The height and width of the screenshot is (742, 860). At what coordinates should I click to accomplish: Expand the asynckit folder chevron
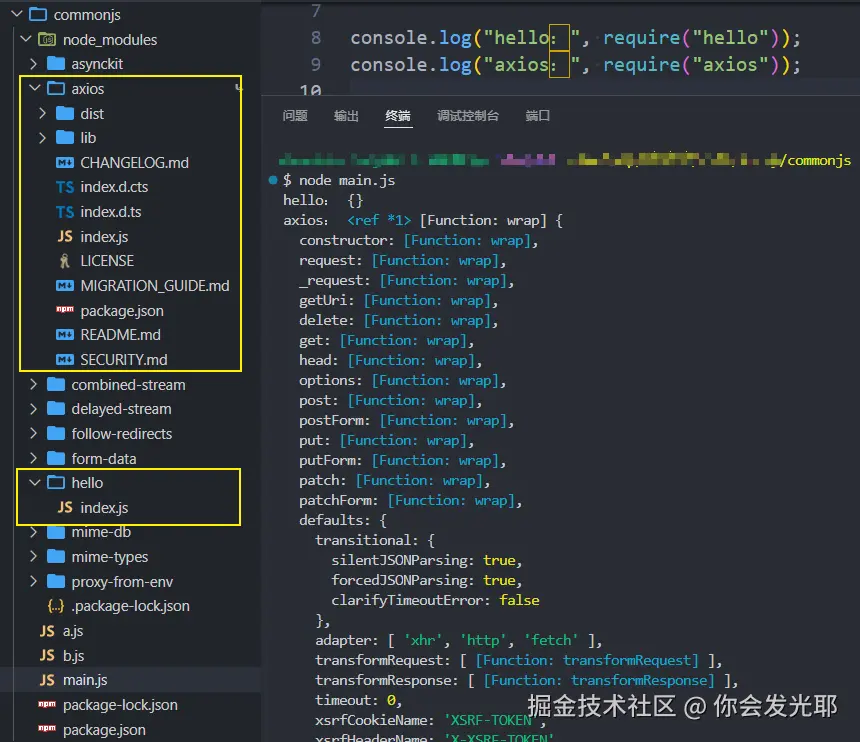click(33, 64)
